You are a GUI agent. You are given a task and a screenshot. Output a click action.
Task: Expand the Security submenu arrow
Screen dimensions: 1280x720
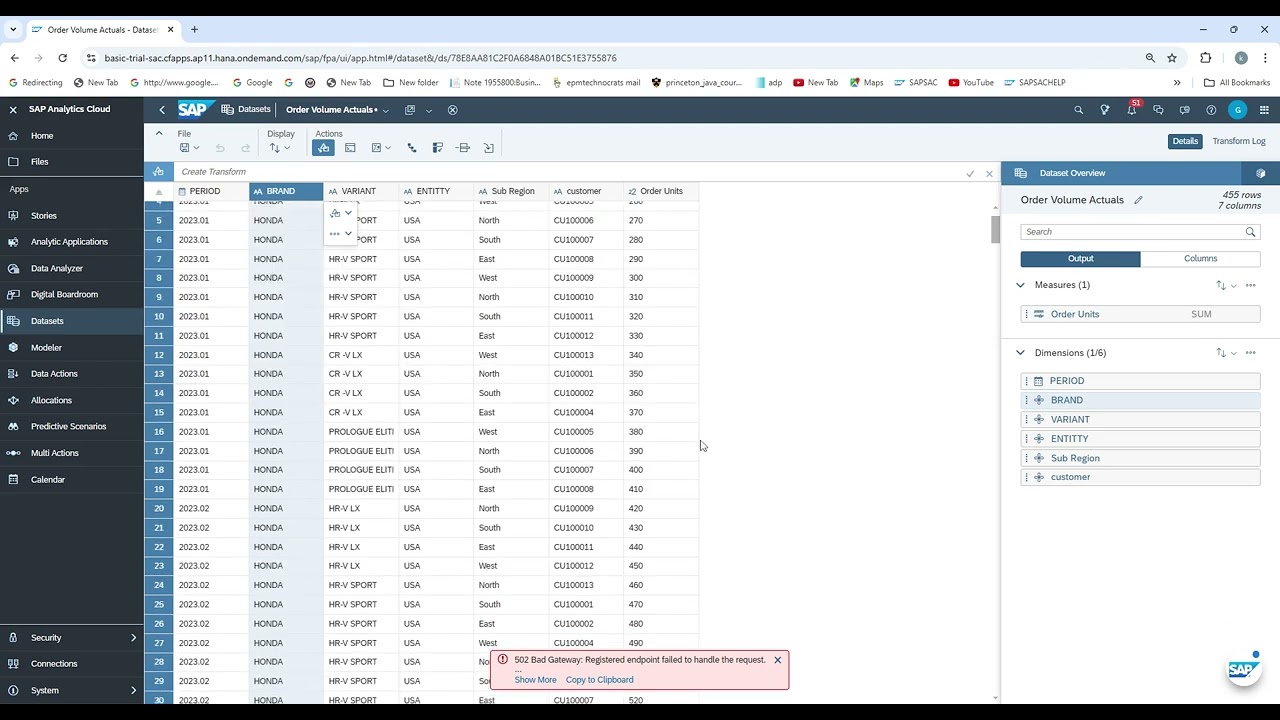tap(133, 638)
